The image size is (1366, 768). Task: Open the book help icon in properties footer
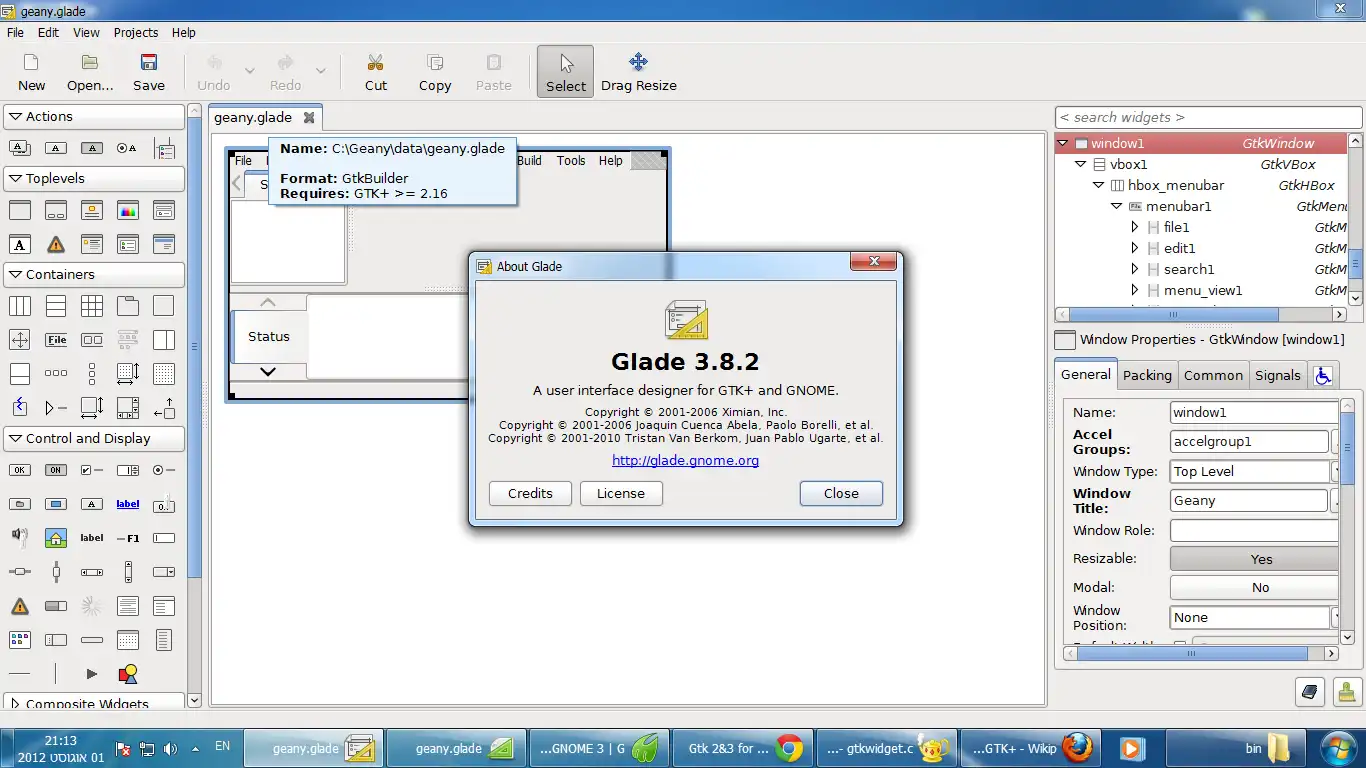(1310, 691)
